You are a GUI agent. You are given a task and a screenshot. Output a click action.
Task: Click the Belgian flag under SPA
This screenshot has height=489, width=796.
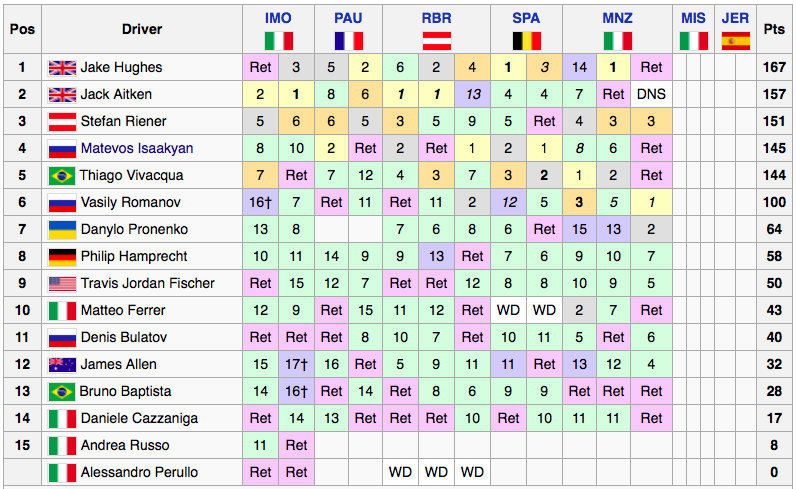click(x=526, y=41)
